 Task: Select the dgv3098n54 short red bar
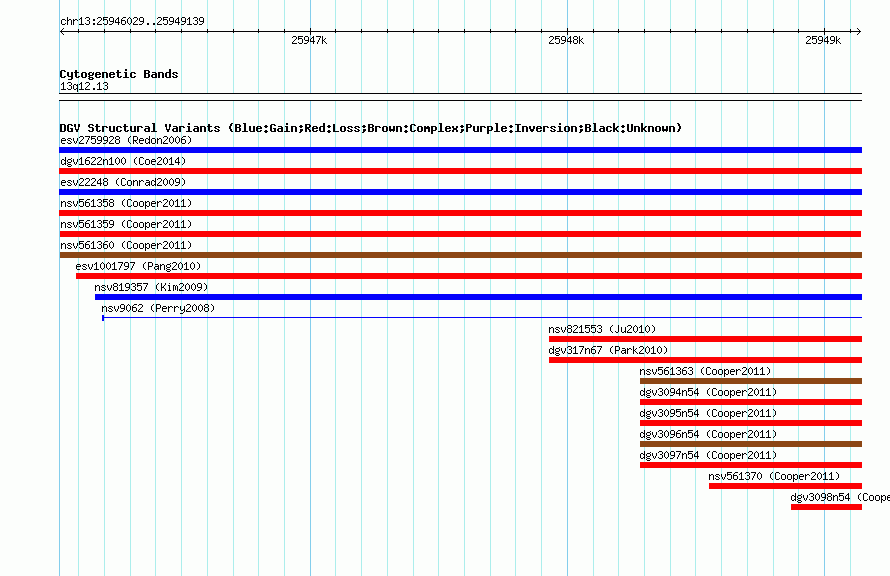(826, 507)
